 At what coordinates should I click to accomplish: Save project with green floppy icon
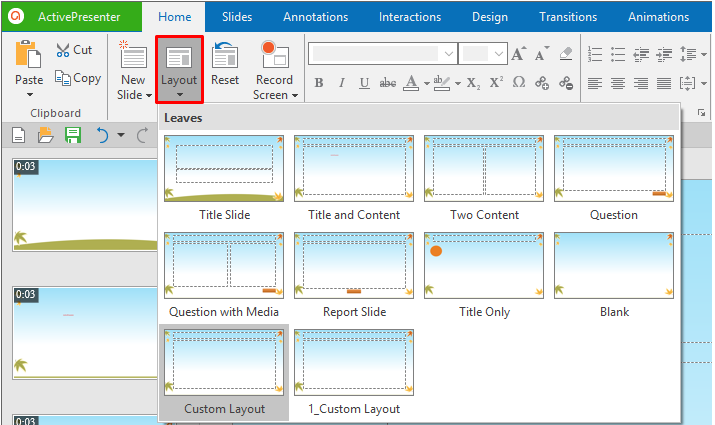click(x=73, y=135)
